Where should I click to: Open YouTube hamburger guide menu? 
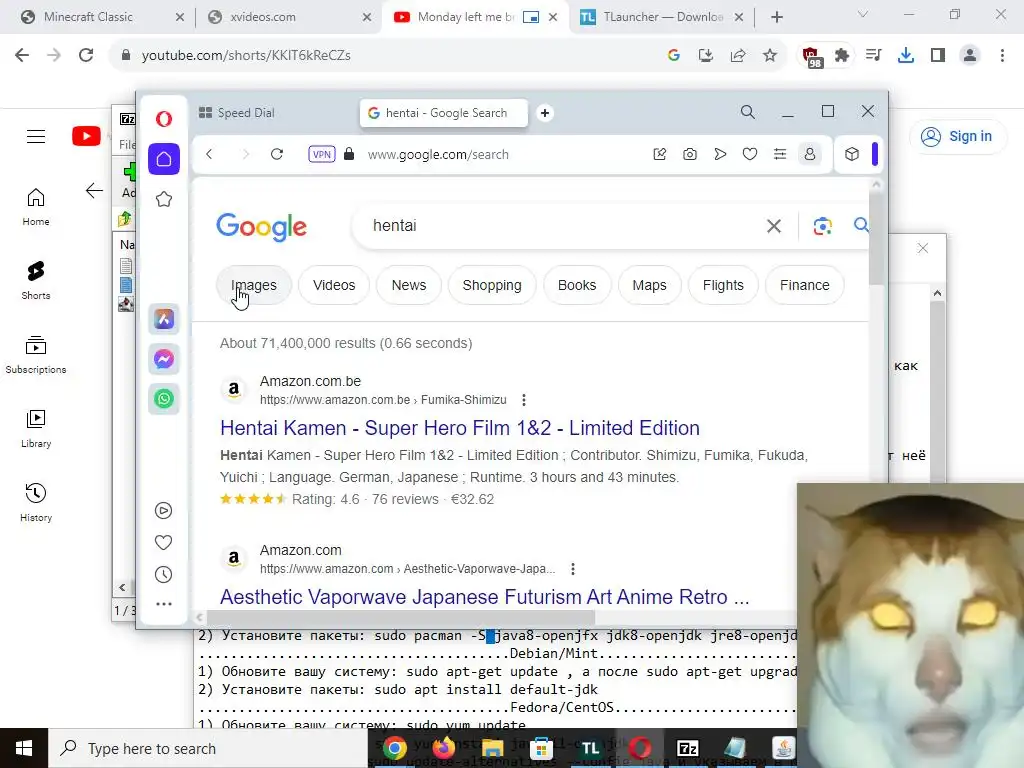click(x=36, y=136)
